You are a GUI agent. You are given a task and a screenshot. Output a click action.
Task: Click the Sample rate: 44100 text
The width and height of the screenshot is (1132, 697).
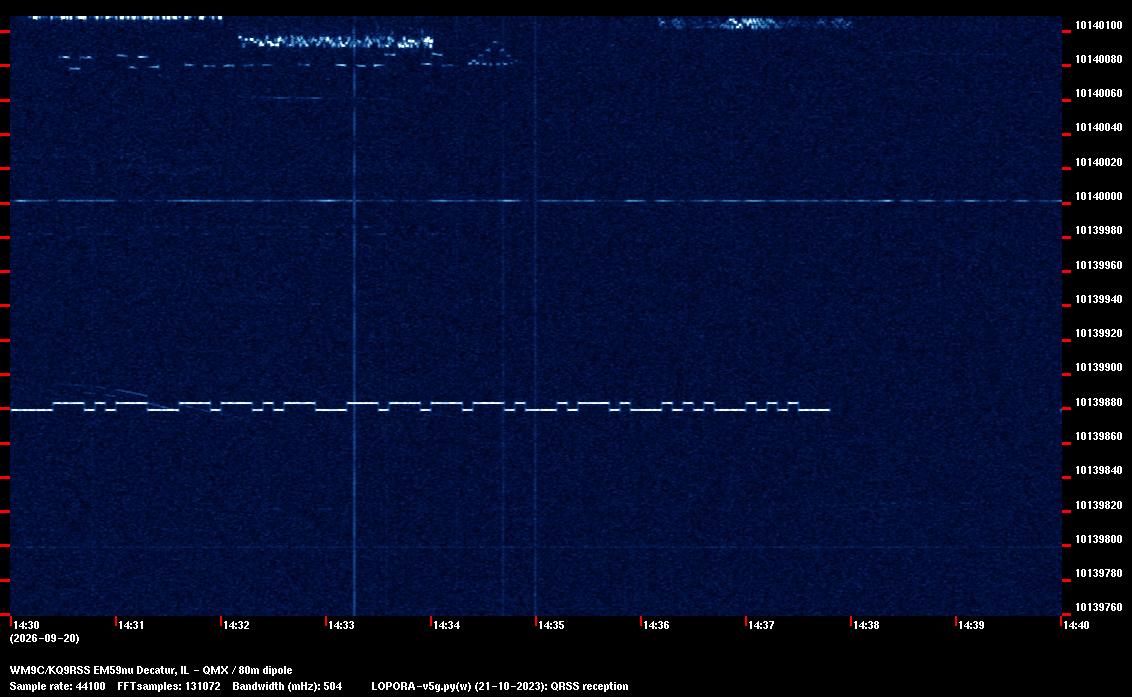(x=57, y=686)
